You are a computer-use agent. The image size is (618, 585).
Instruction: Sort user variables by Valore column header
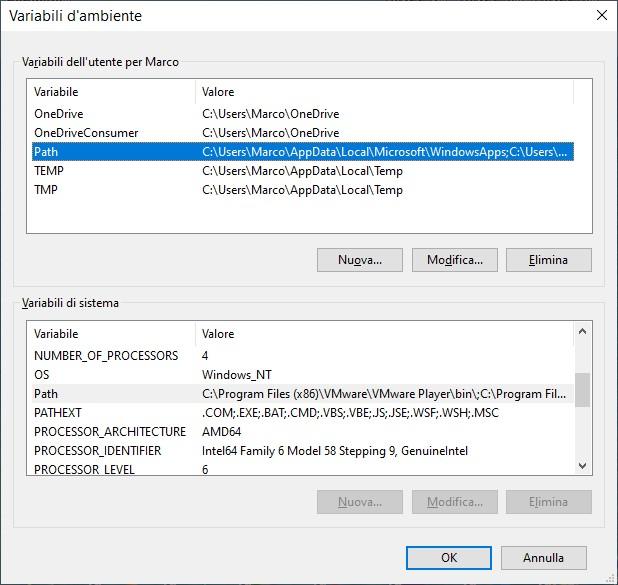point(385,92)
